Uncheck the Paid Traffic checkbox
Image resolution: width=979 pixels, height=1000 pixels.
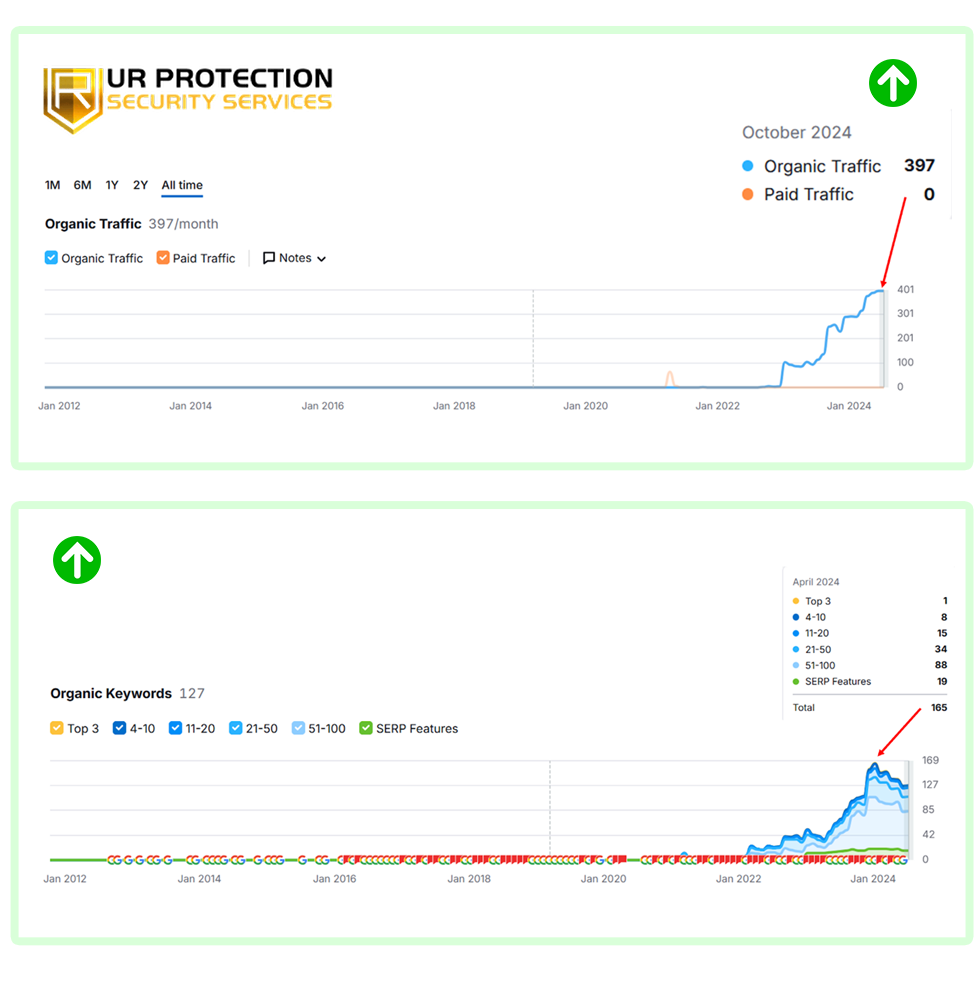coord(163,258)
